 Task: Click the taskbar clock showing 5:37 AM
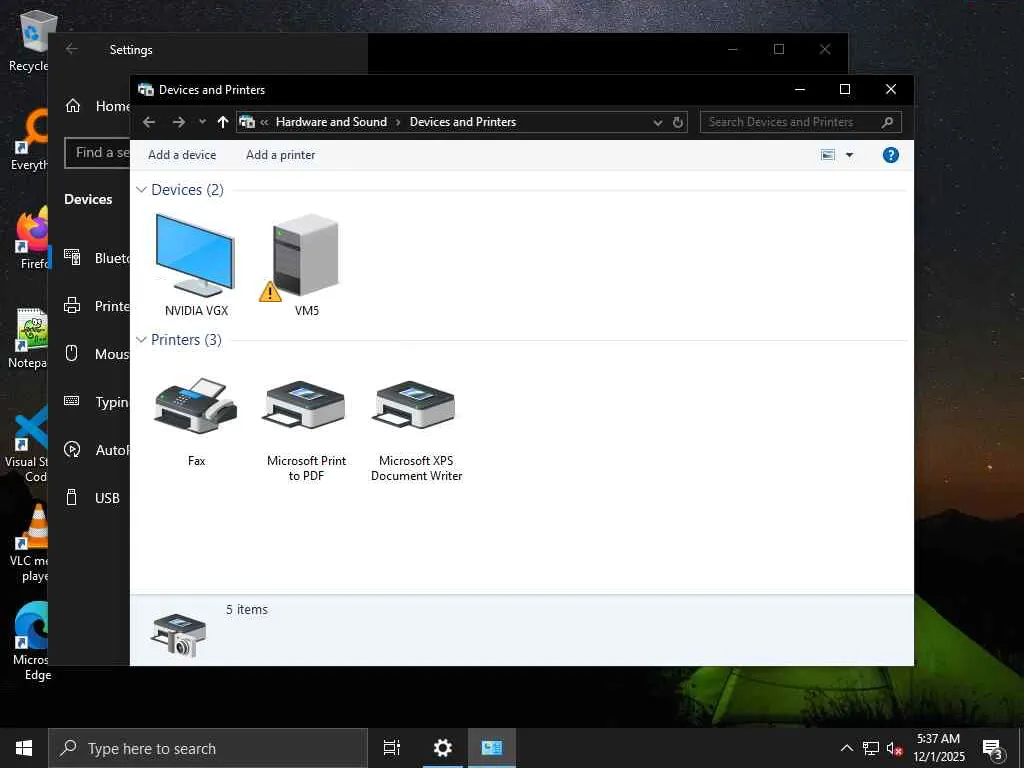pyautogui.click(x=938, y=748)
